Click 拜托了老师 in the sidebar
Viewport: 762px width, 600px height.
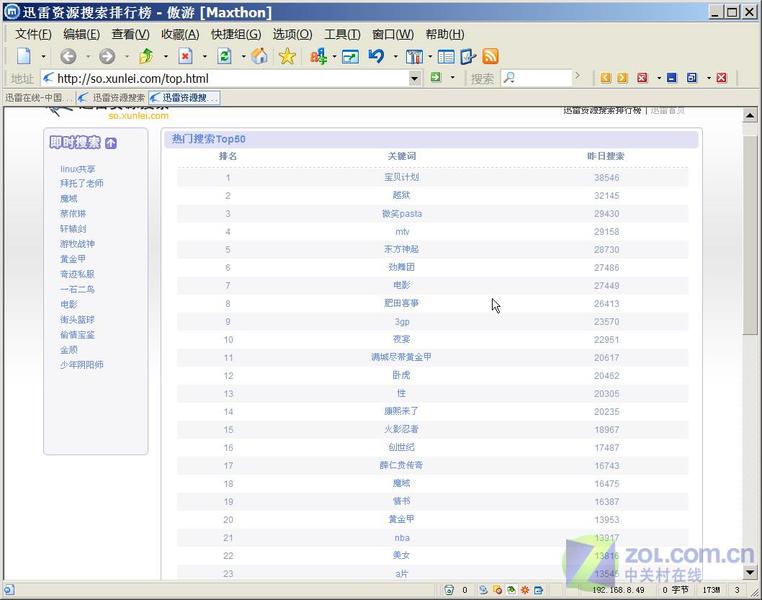point(82,183)
